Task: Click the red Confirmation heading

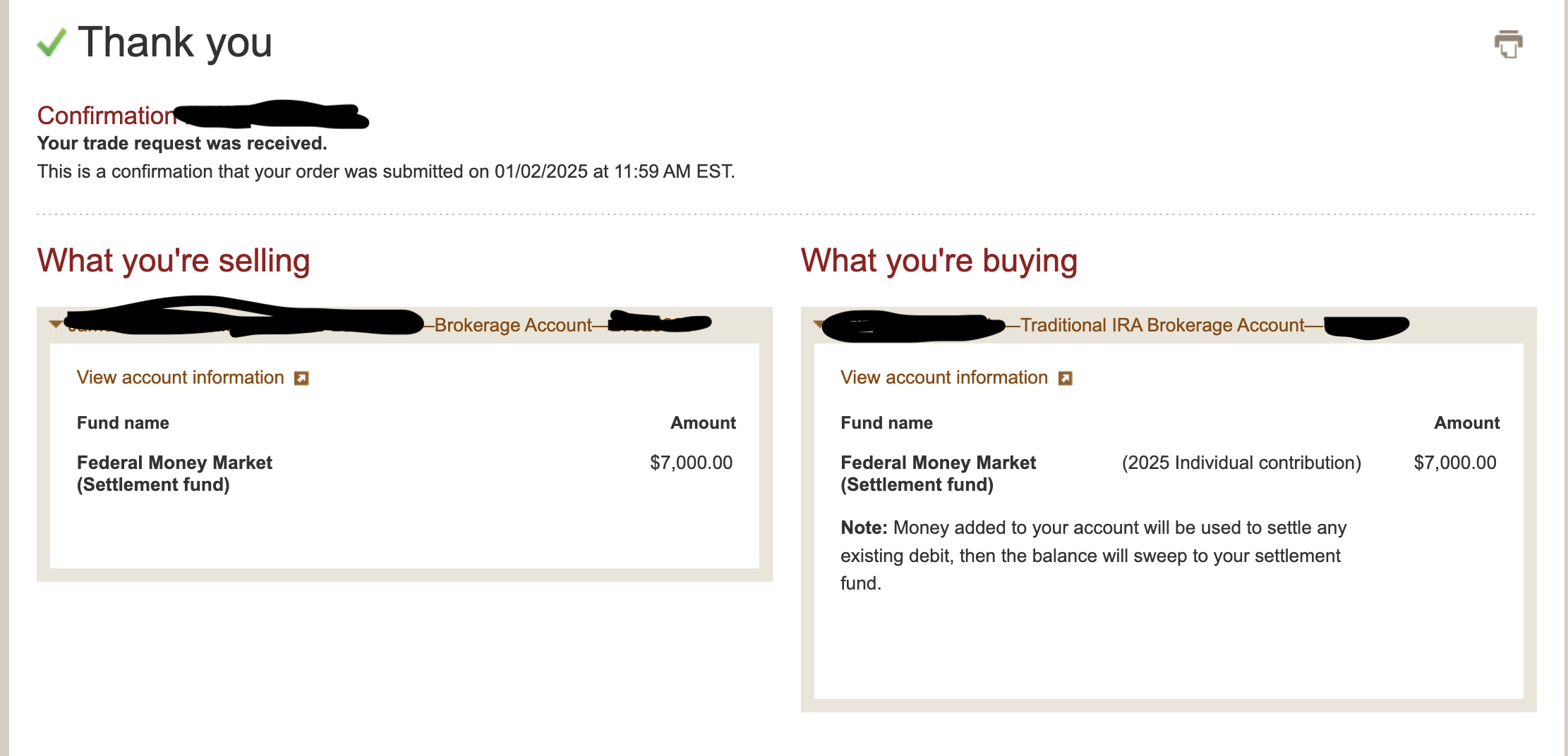Action: pyautogui.click(x=106, y=116)
